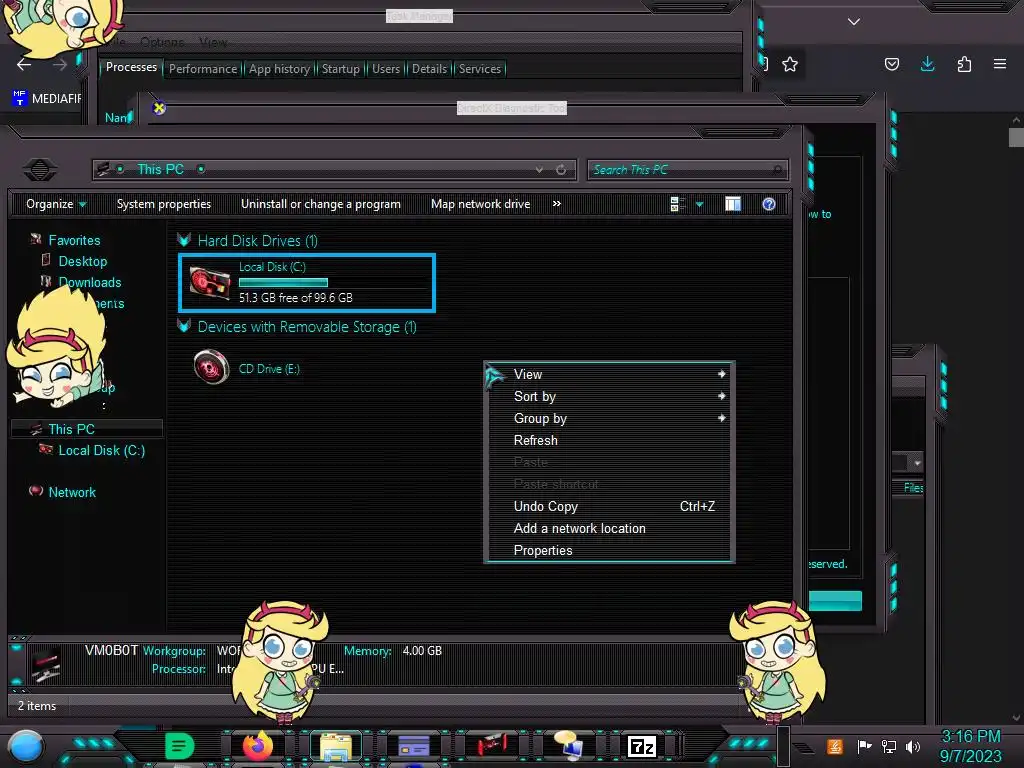Open the green notes app on taskbar
Image resolution: width=1024 pixels, height=768 pixels.
179,746
